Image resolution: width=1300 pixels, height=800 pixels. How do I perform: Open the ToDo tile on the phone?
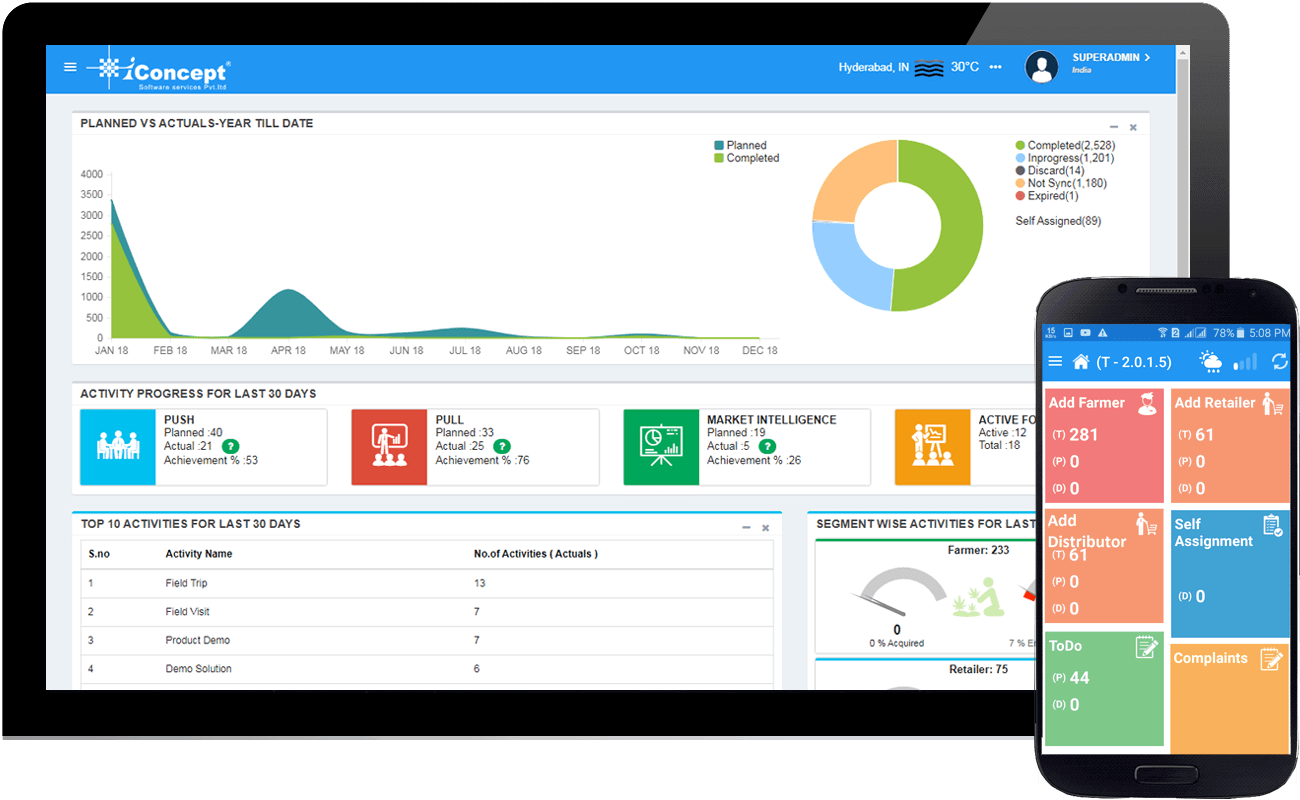[x=1104, y=688]
